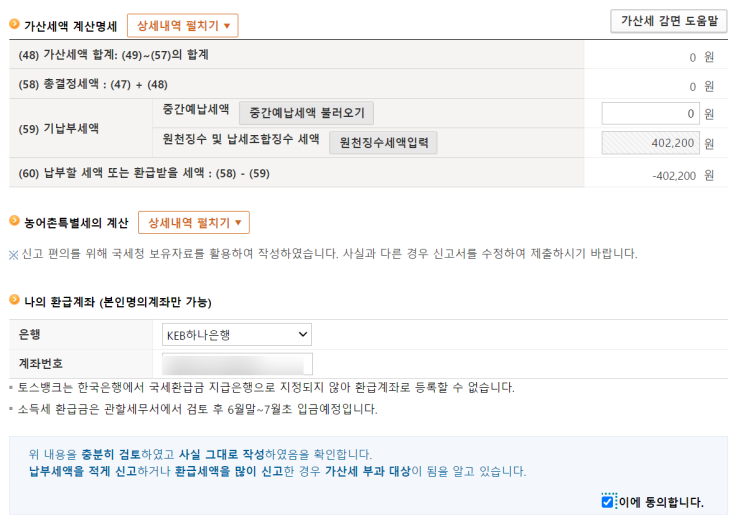Click the orange bullet beside 나의 환급계좌
Screen dimensions: 743x527
[14, 301]
